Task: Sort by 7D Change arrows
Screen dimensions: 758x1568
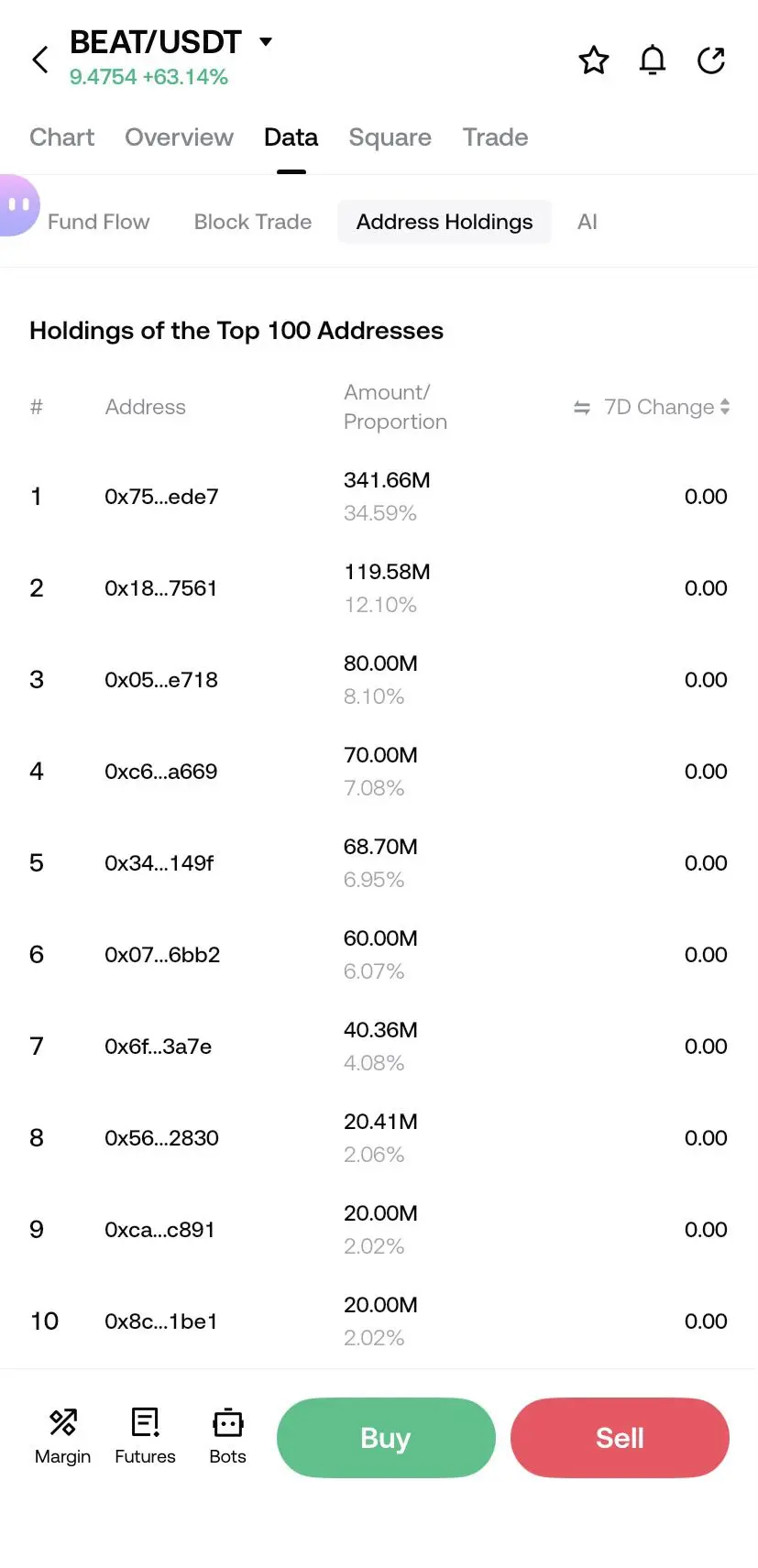Action: (x=725, y=407)
